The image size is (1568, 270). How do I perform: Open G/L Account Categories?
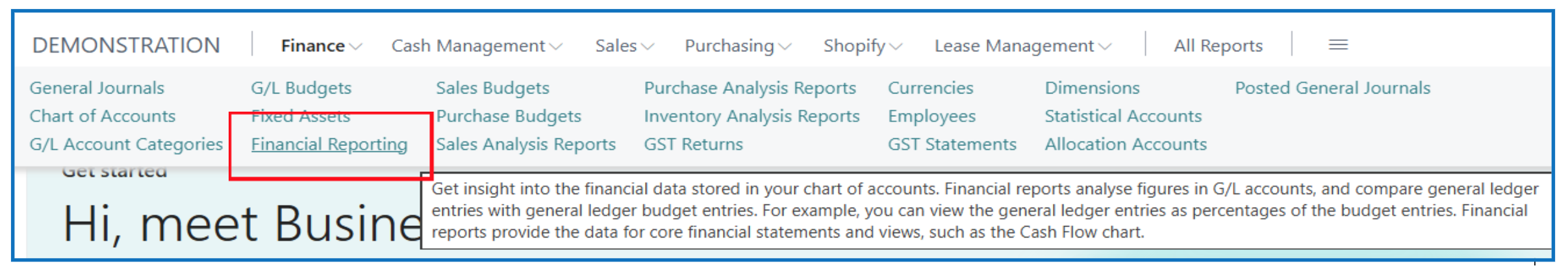click(x=126, y=144)
